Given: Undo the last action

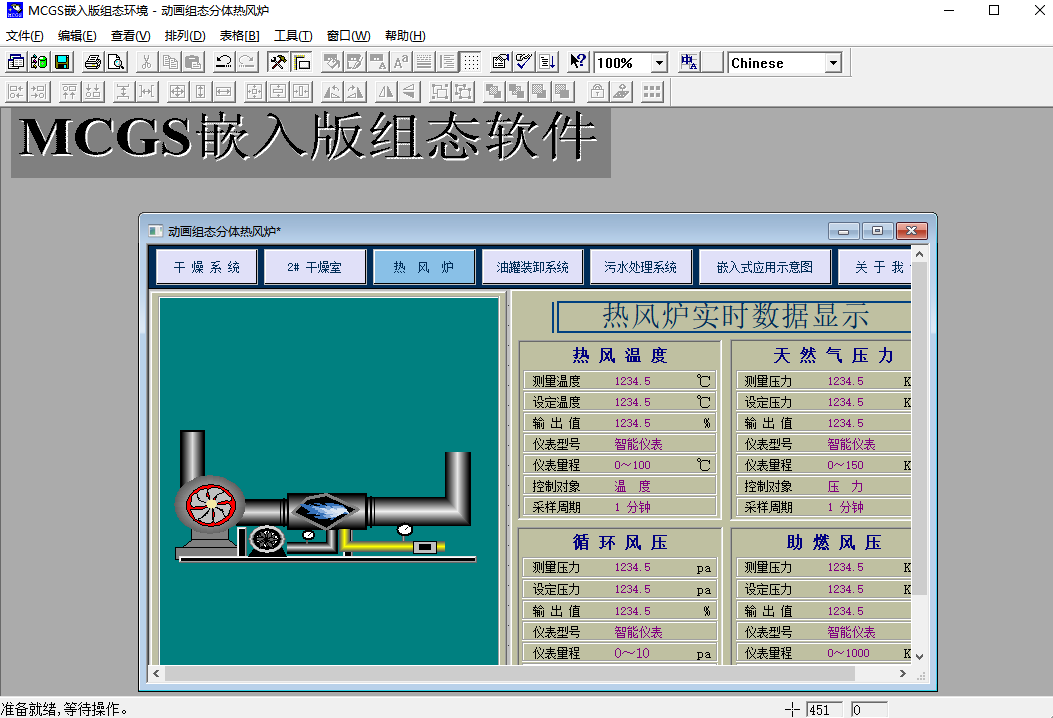Looking at the screenshot, I should (223, 62).
